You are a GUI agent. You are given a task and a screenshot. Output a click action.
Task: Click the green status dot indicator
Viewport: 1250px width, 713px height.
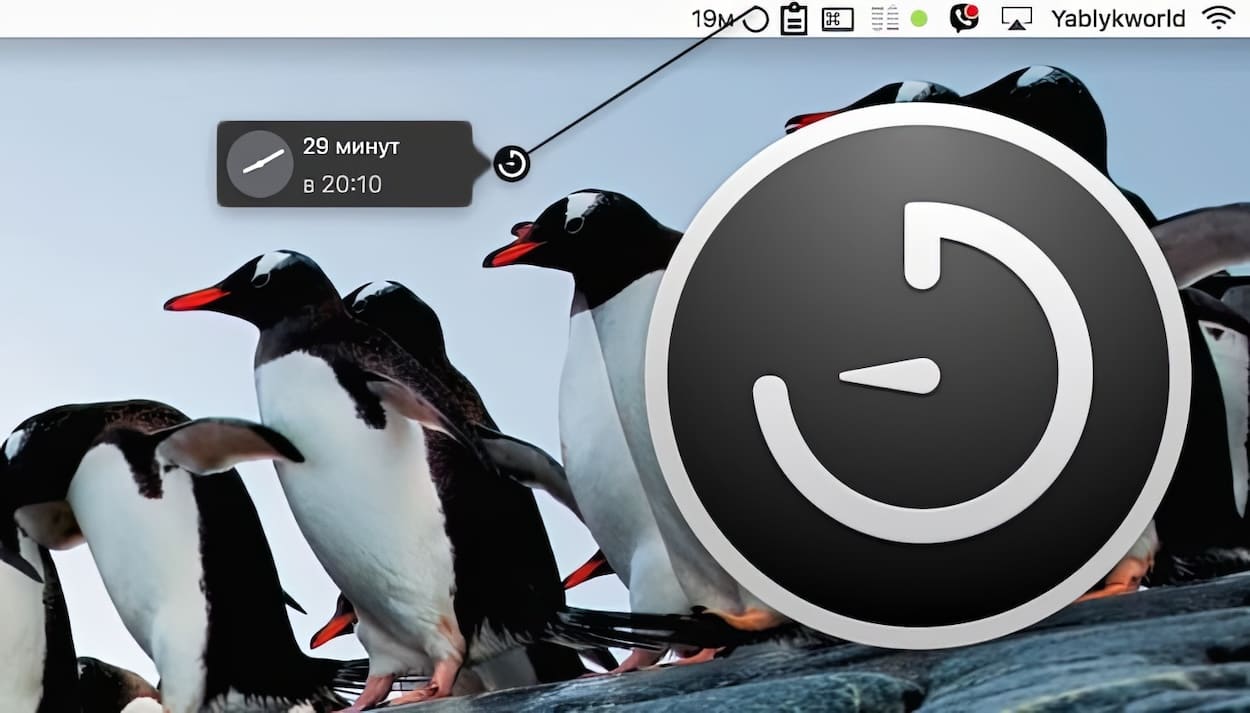tap(919, 19)
